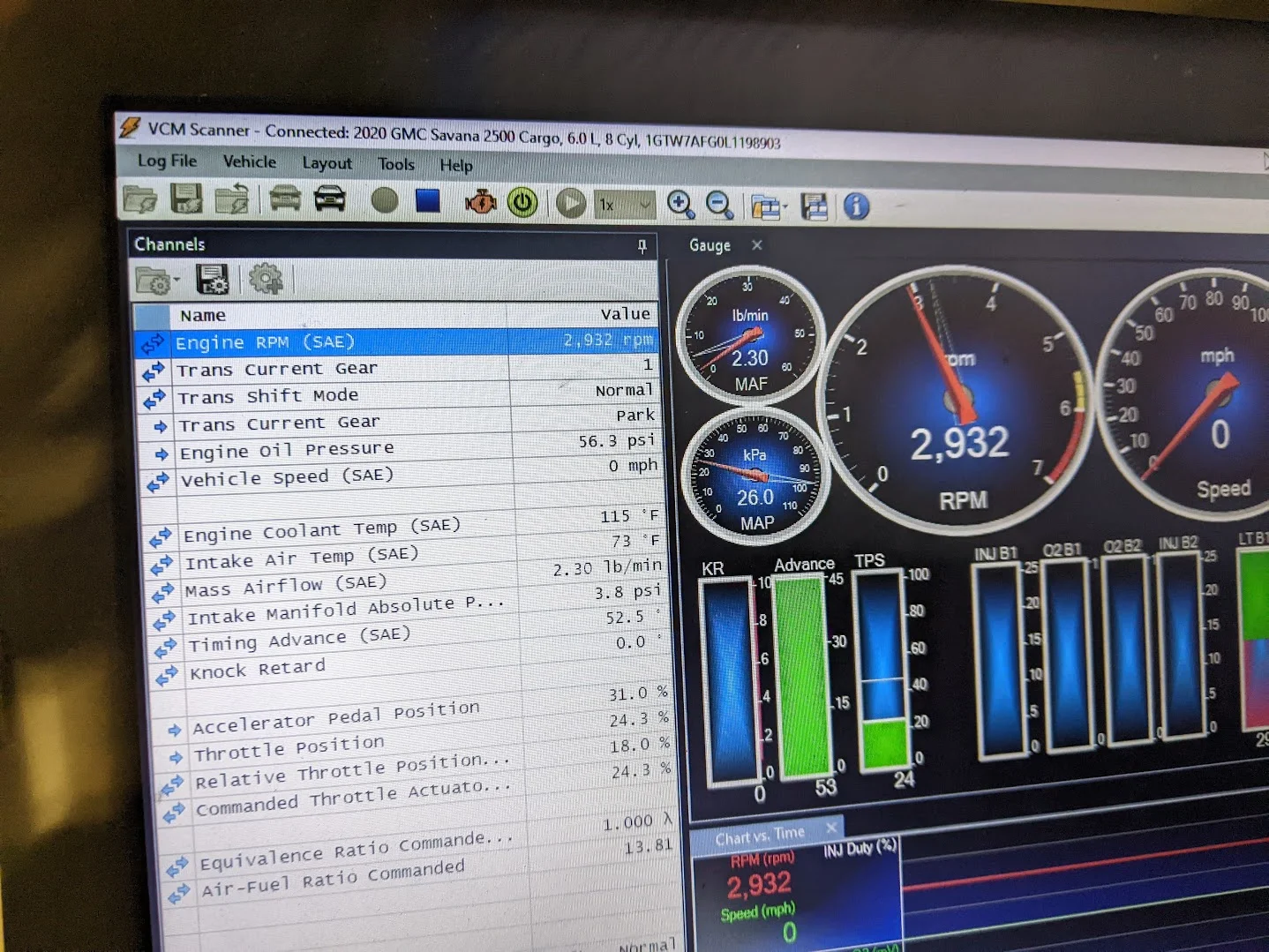Click the save log floppy disk icon
Screen dimensions: 1269x952
[186, 199]
